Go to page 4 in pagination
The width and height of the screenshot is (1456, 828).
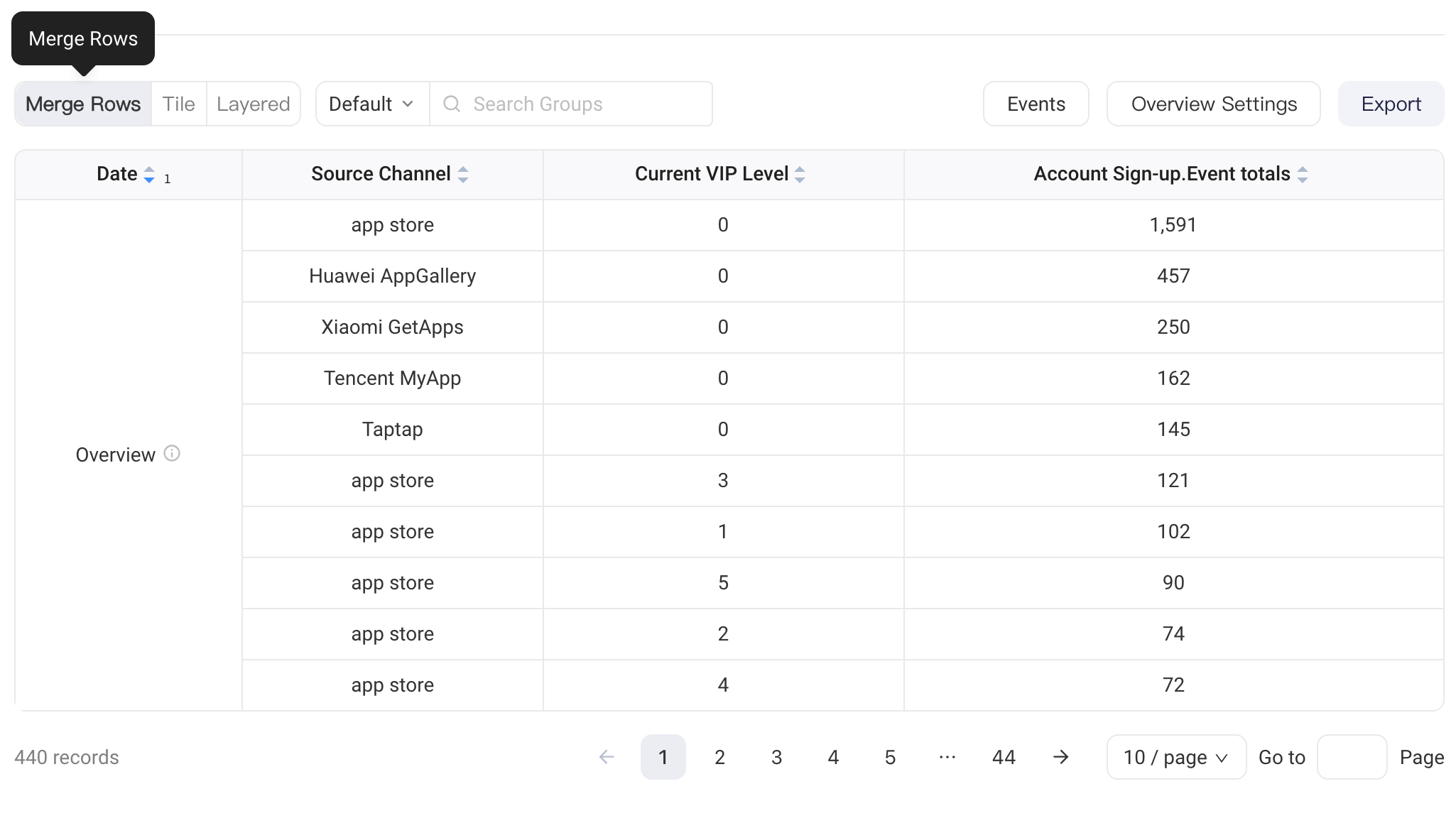833,757
